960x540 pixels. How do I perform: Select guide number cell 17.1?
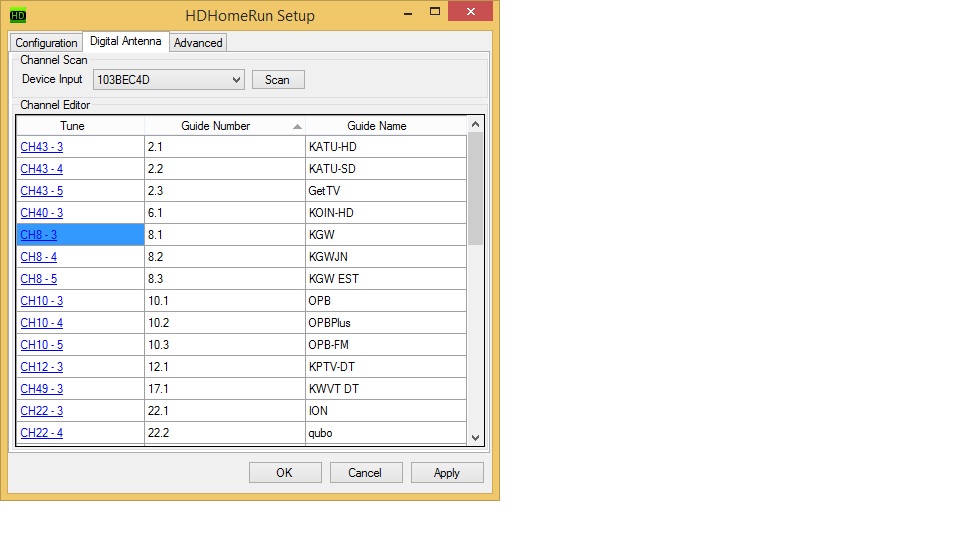tap(225, 389)
